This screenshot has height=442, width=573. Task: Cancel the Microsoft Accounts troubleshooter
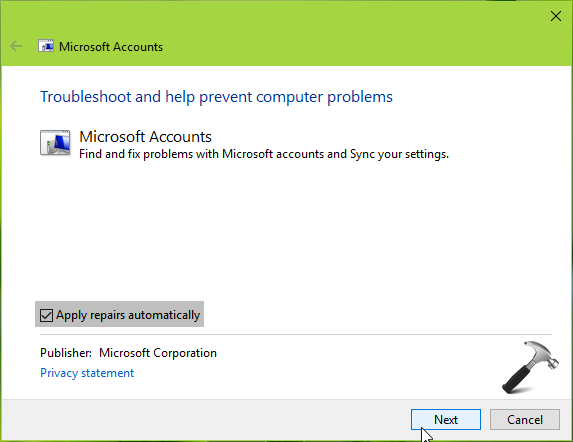[x=525, y=419]
